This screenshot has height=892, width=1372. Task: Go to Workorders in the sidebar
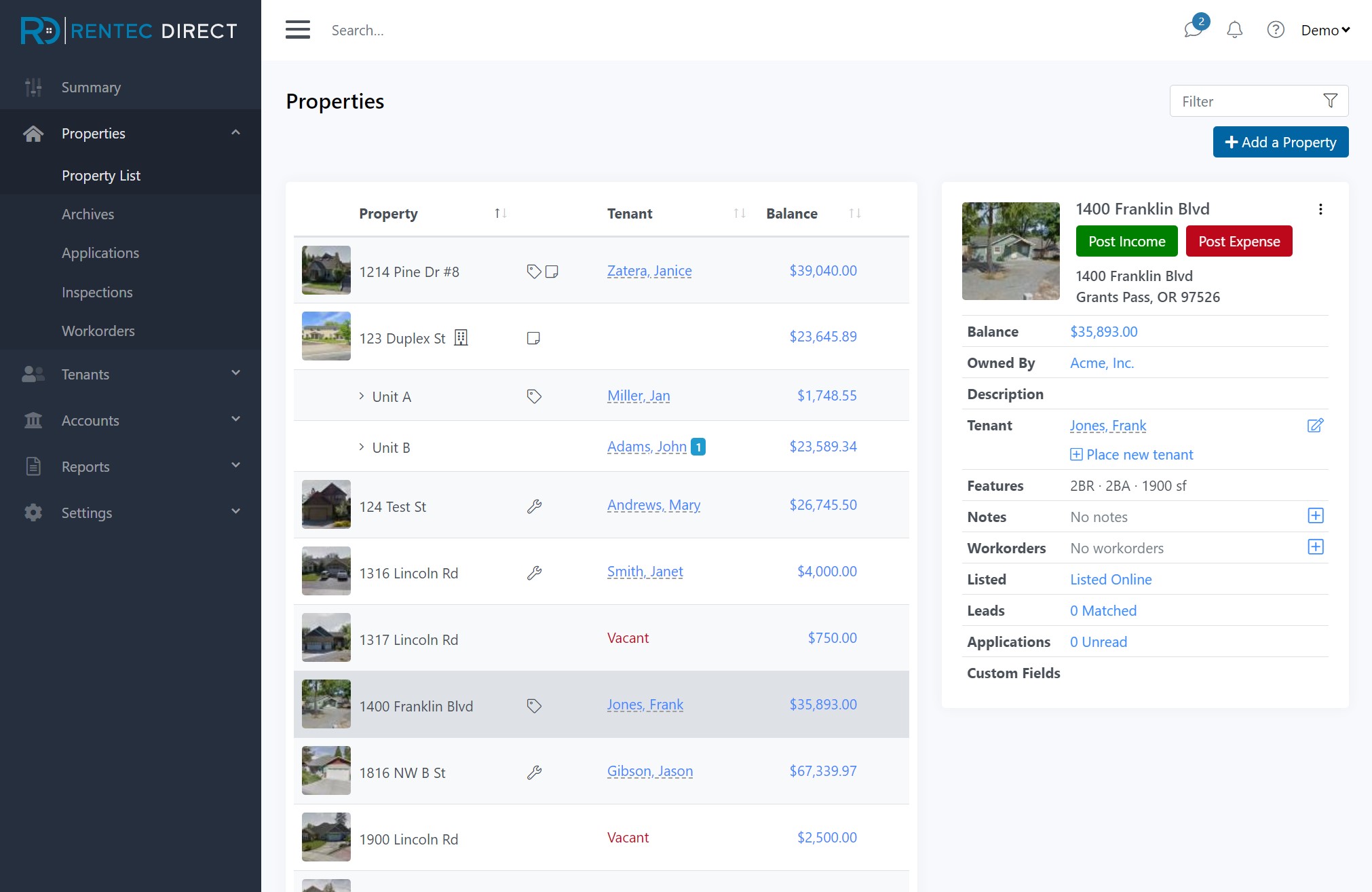tap(98, 331)
